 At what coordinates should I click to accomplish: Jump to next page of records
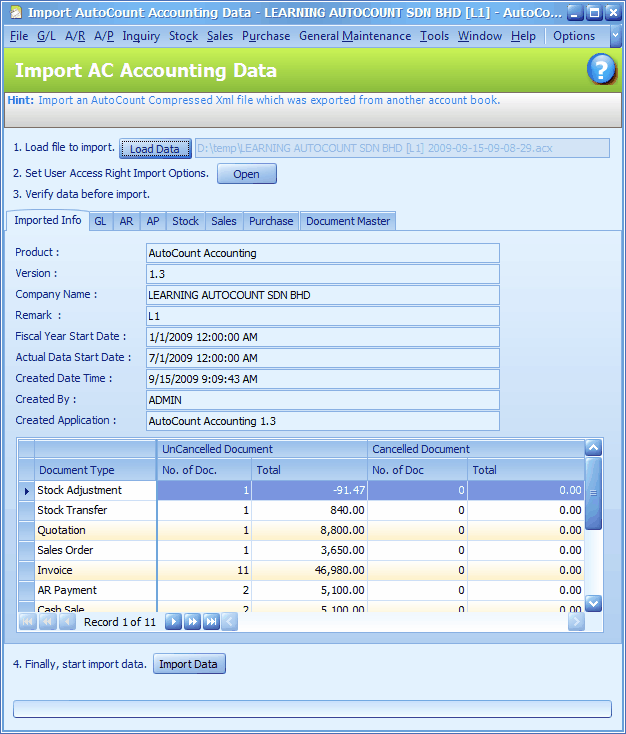[192, 622]
